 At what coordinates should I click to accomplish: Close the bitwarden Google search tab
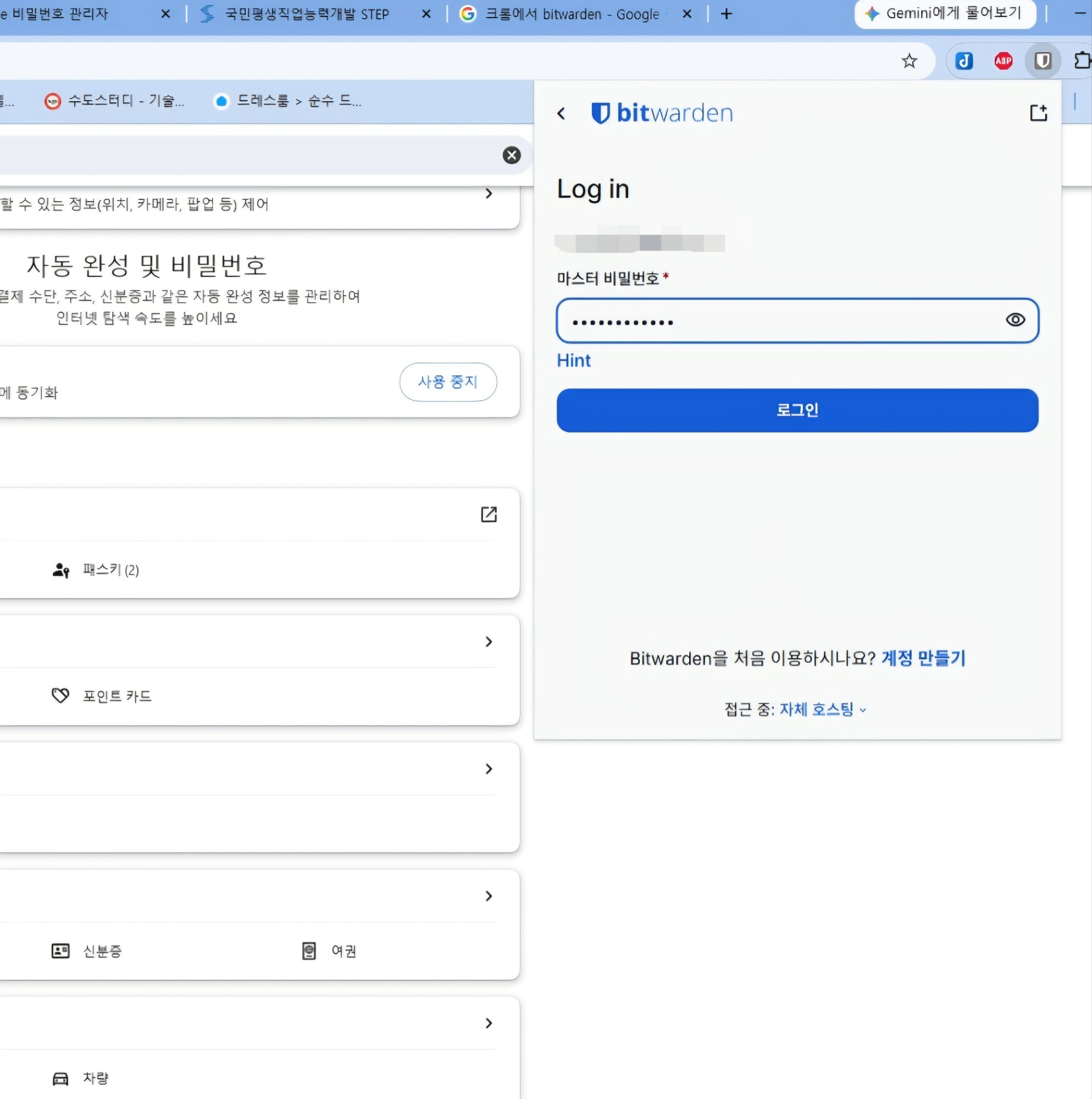click(687, 14)
